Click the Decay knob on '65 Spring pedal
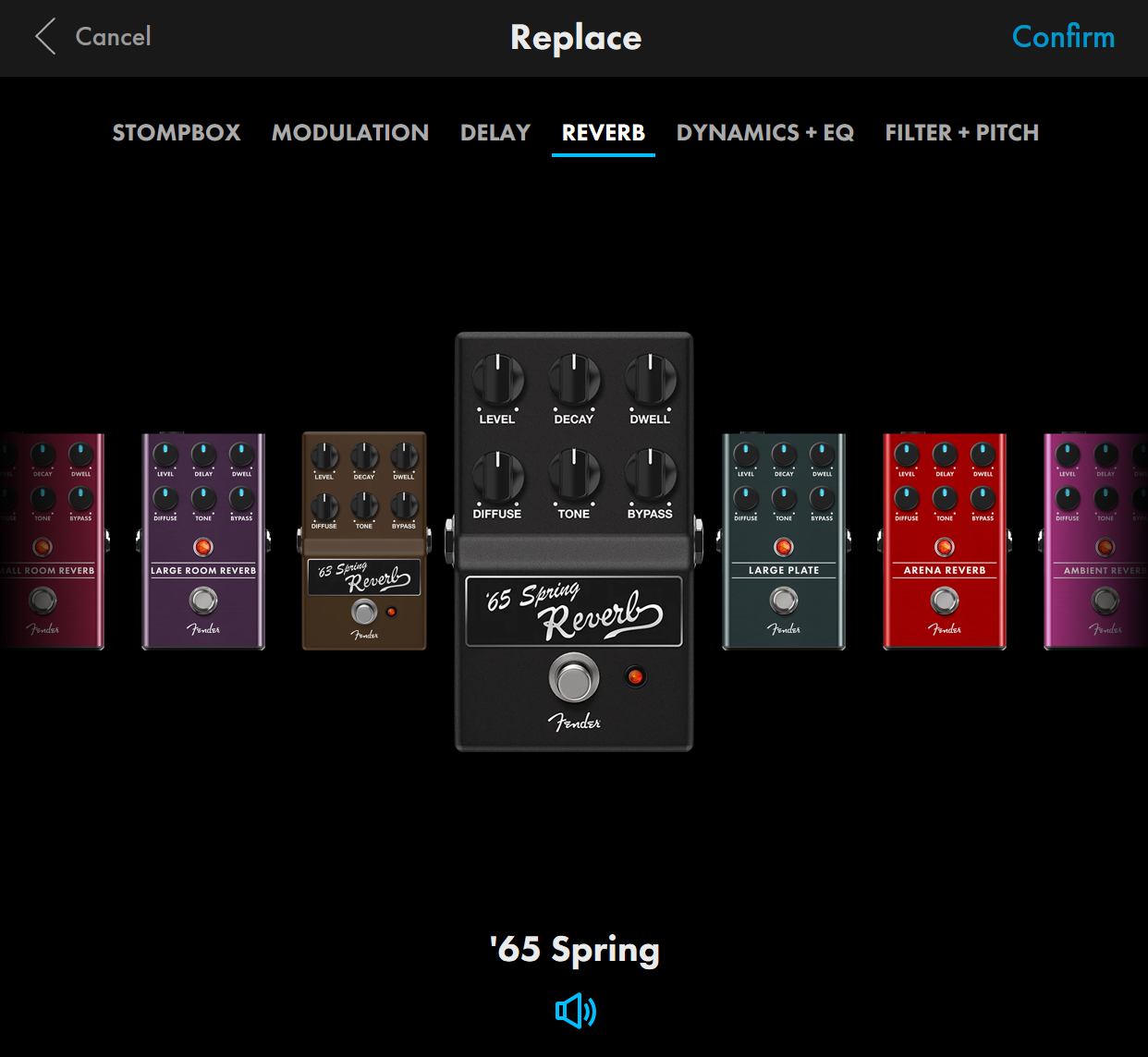 574,379
